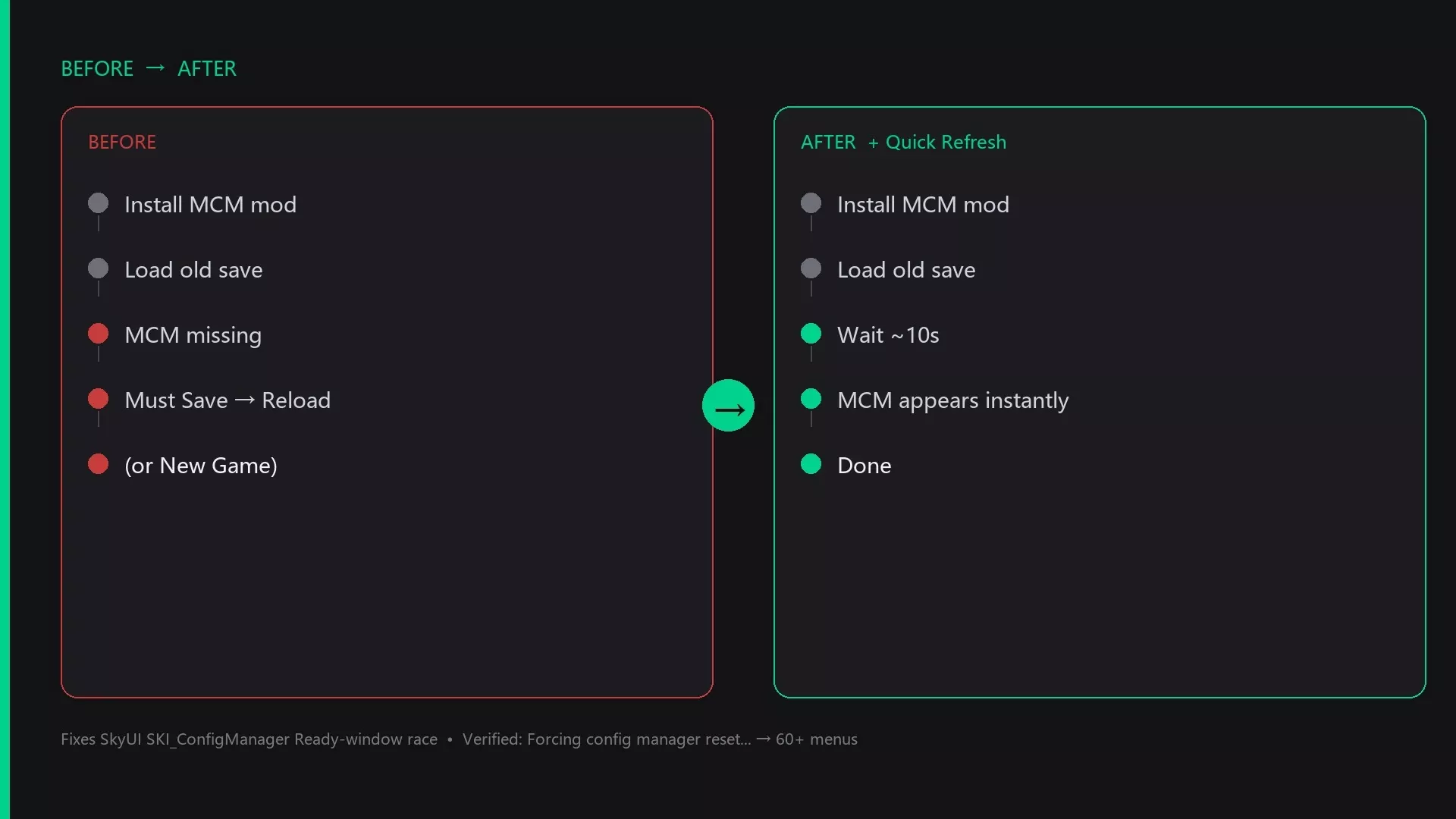Click the MCM appears instantly step text
The image size is (1456, 819).
(x=953, y=400)
